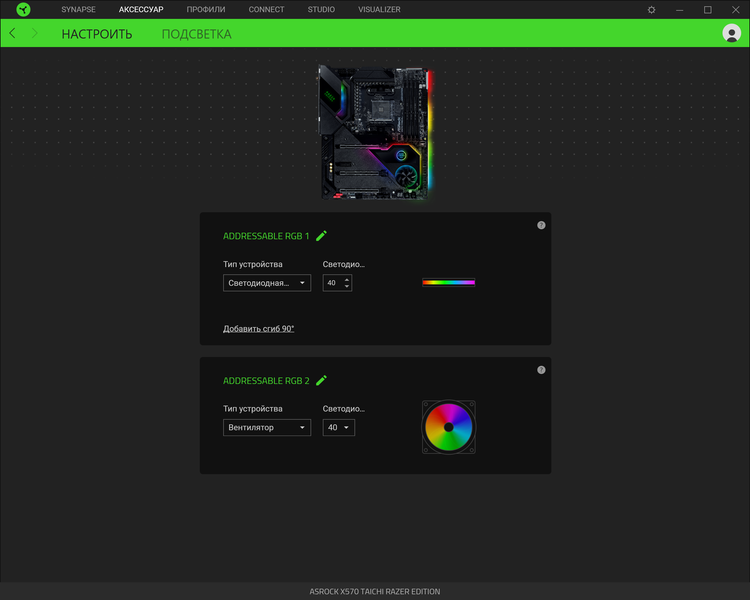Open help icon for ADDRESSABLE RGB 2 panel
This screenshot has width=750, height=600.
[541, 370]
